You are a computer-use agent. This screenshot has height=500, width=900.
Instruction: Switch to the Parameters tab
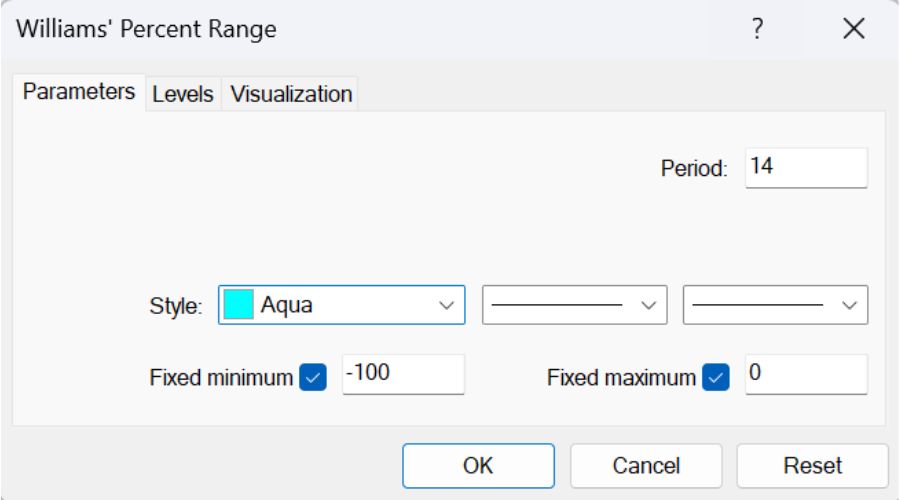pos(79,92)
